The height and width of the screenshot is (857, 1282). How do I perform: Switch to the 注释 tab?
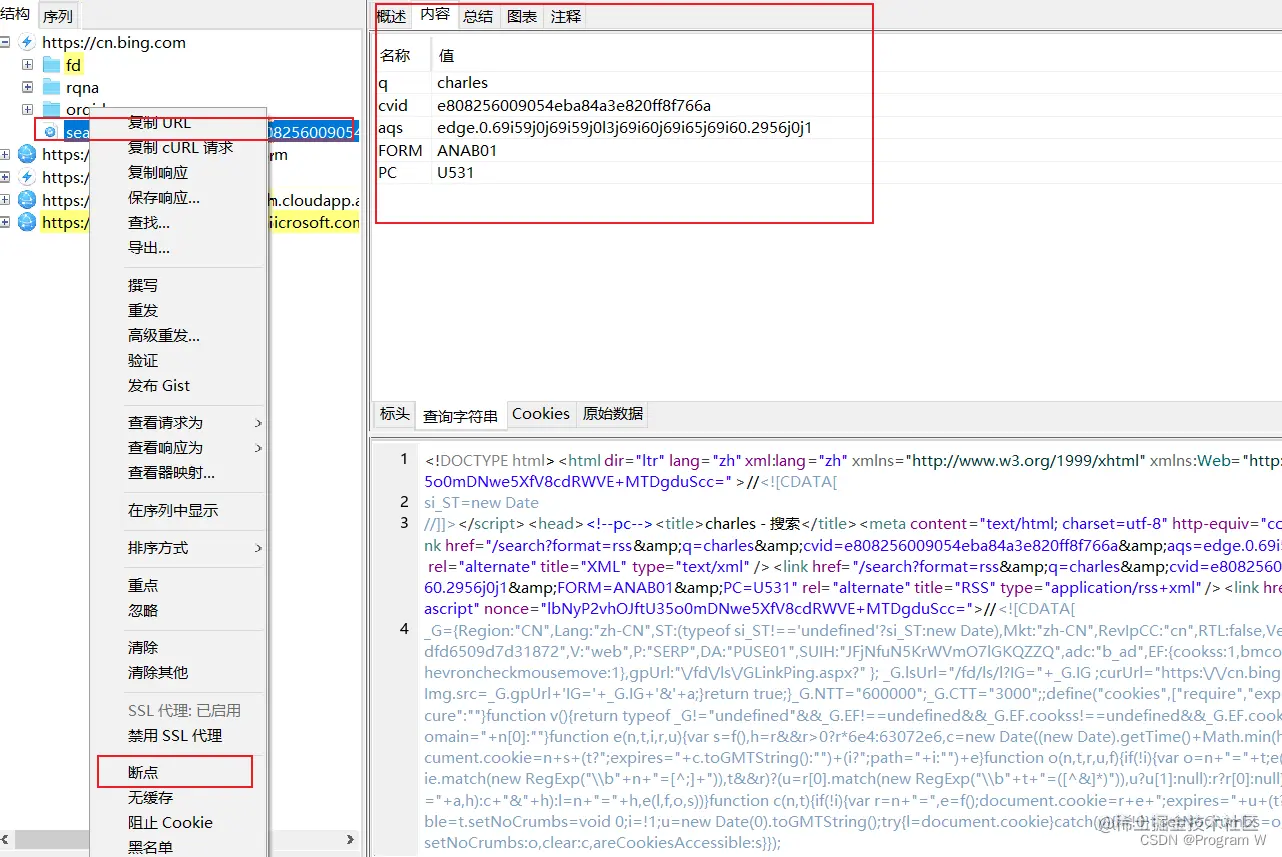(566, 17)
